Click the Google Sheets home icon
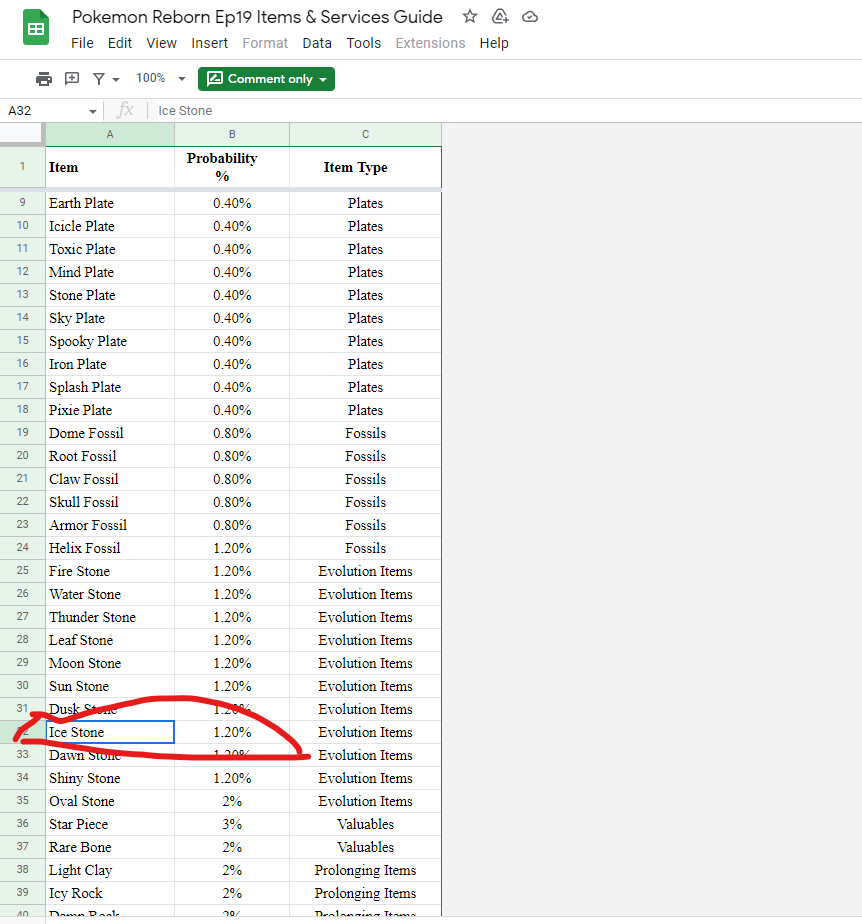This screenshot has width=862, height=924. (36, 27)
